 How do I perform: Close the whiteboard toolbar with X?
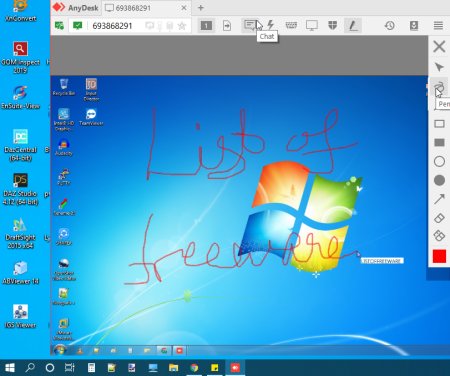click(x=439, y=46)
